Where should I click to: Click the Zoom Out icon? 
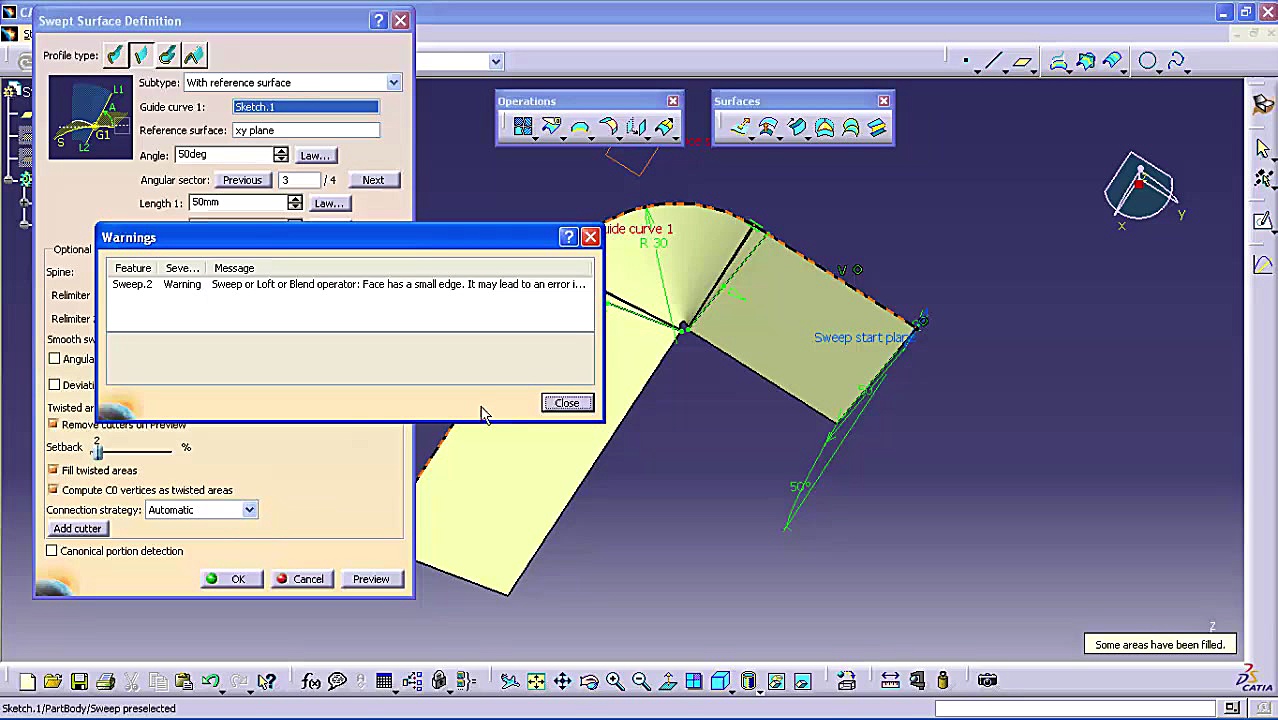pos(641,682)
